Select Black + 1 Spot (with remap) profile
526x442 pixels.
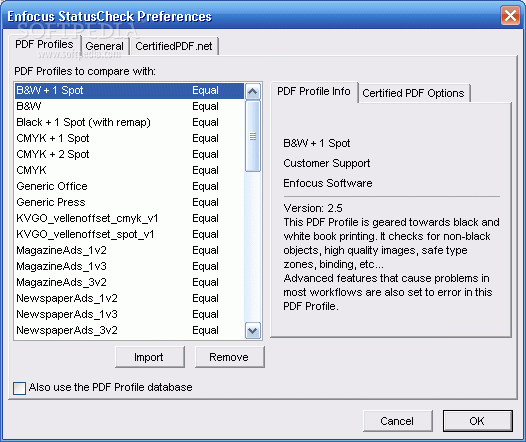(x=129, y=122)
